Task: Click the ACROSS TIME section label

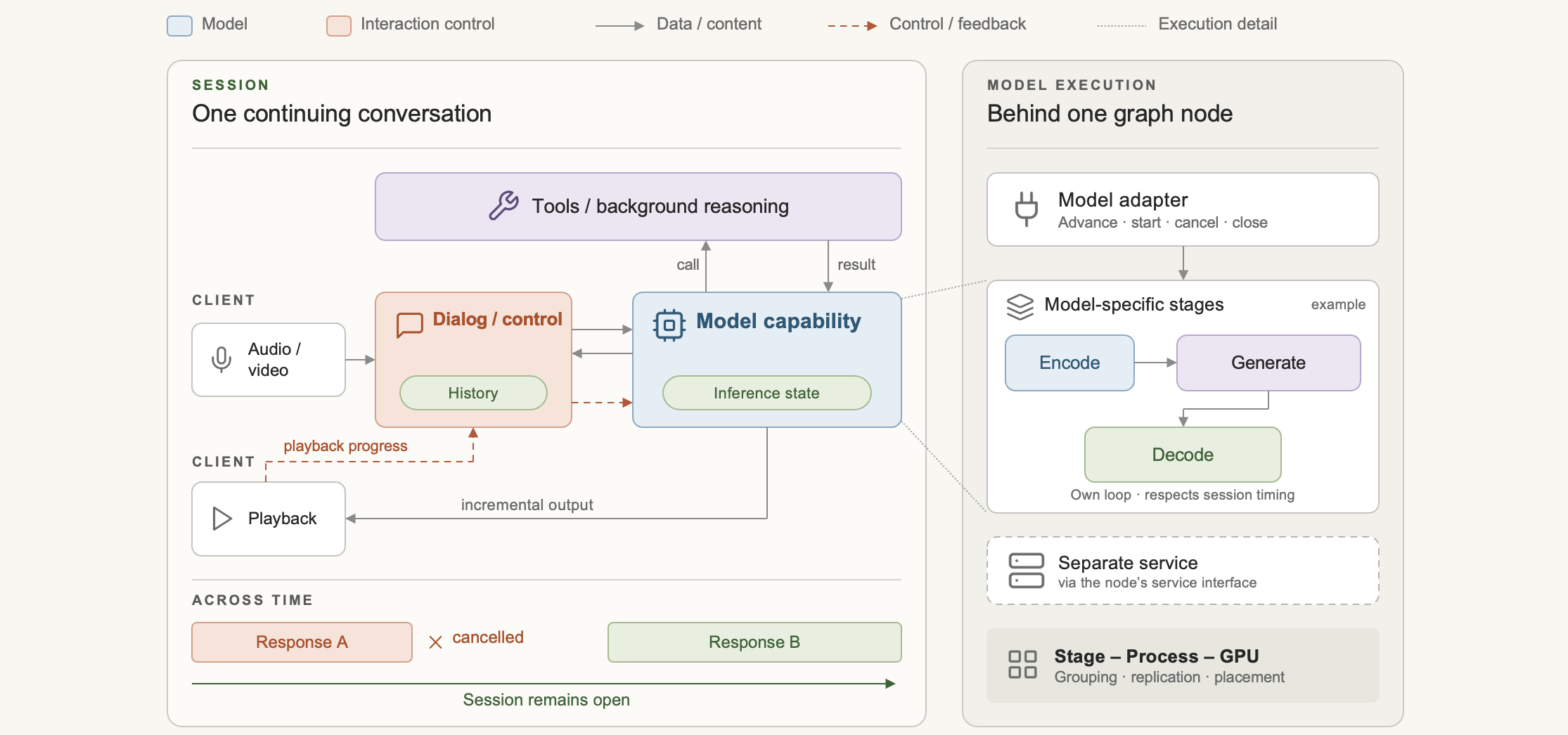Action: tap(252, 600)
